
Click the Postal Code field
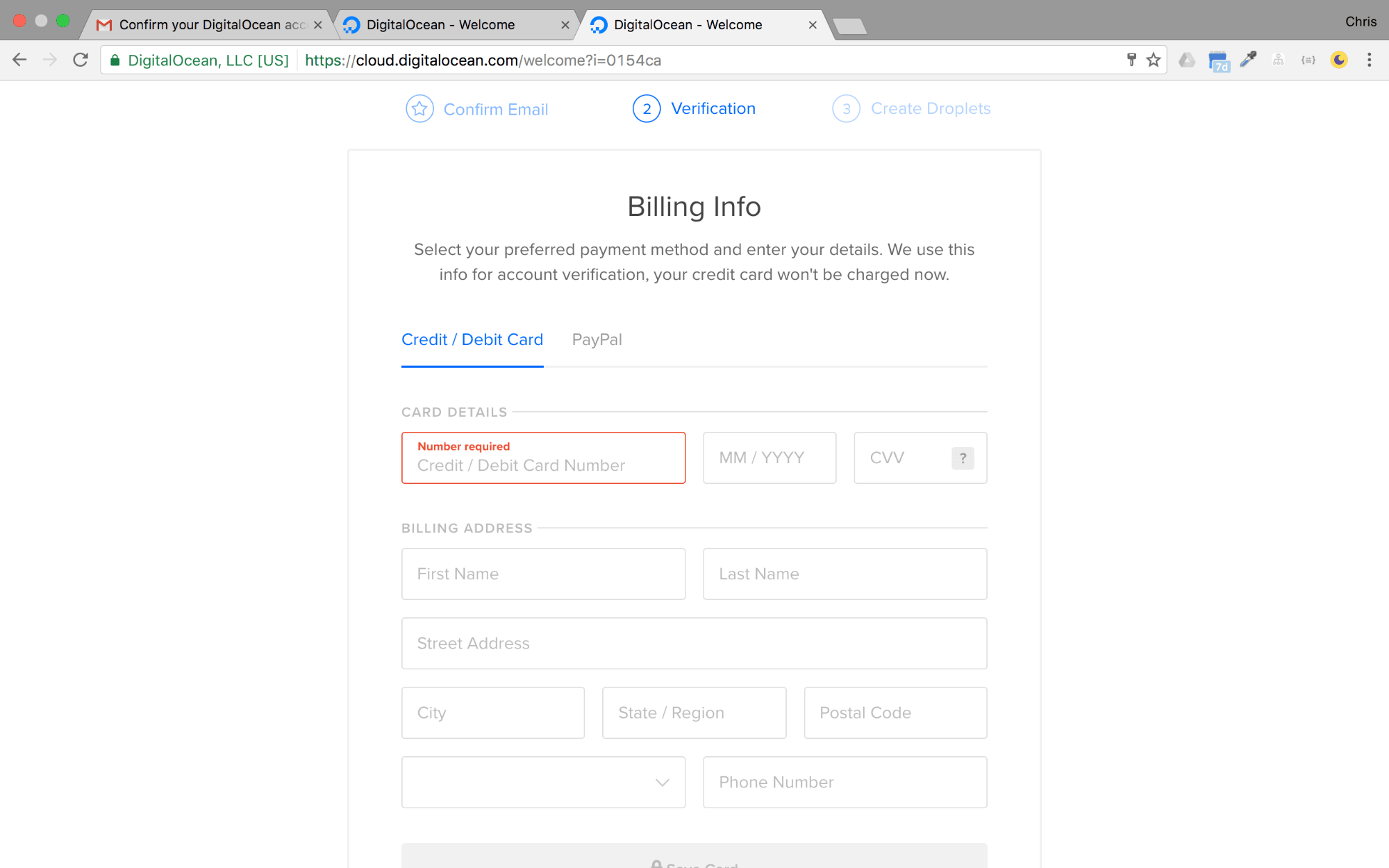click(895, 713)
